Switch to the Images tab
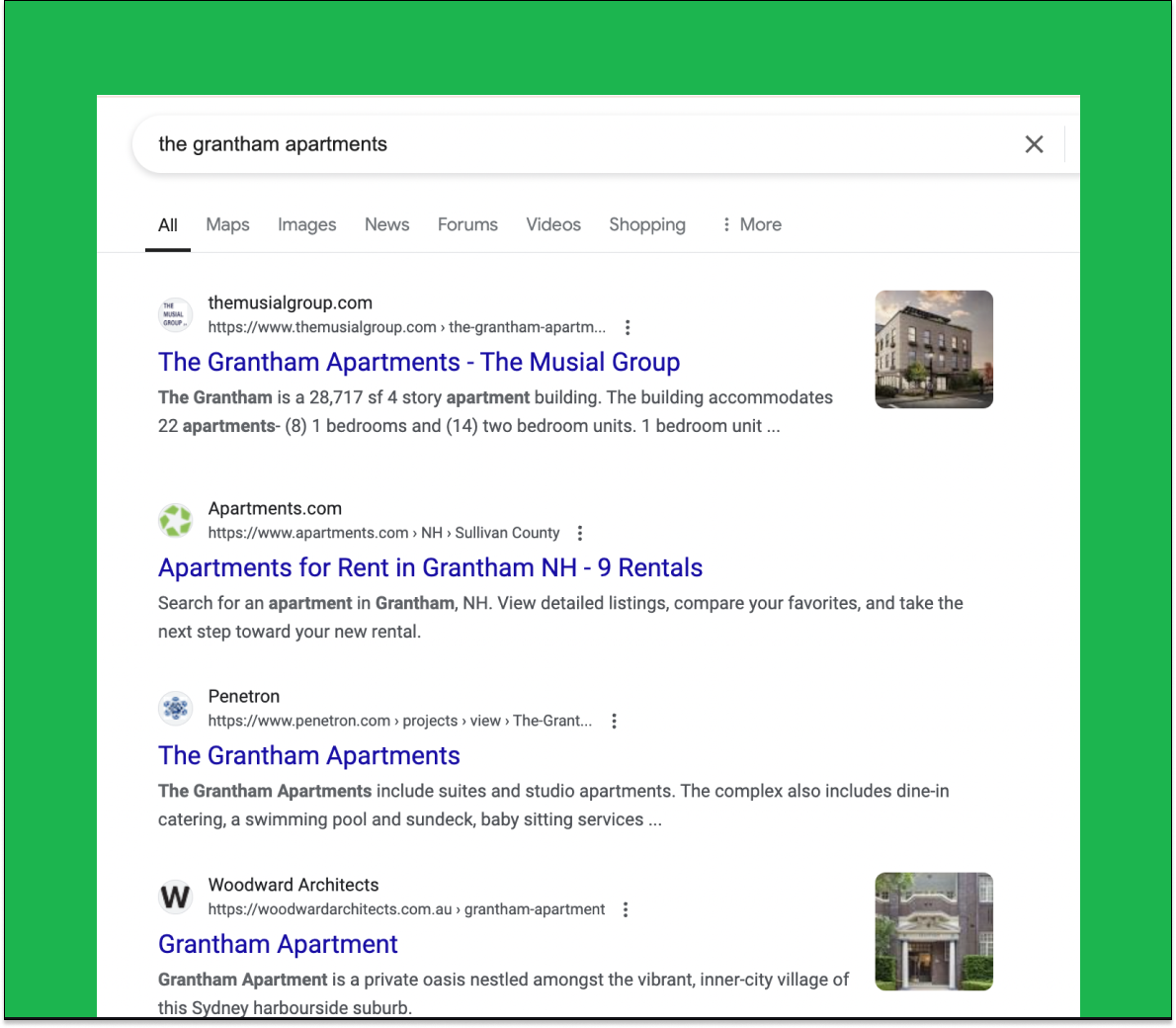Viewport: 1176px width, 1028px height. 306,224
